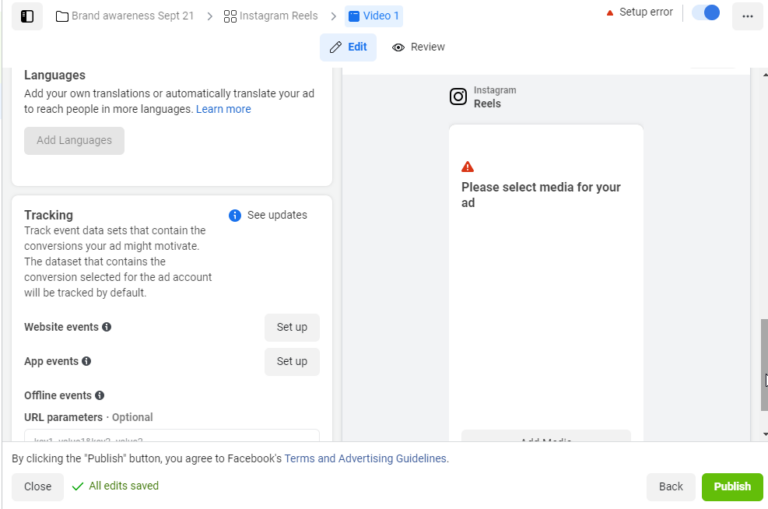Click the info icon beside Website events
Image resolution: width=768 pixels, height=509 pixels.
107,327
